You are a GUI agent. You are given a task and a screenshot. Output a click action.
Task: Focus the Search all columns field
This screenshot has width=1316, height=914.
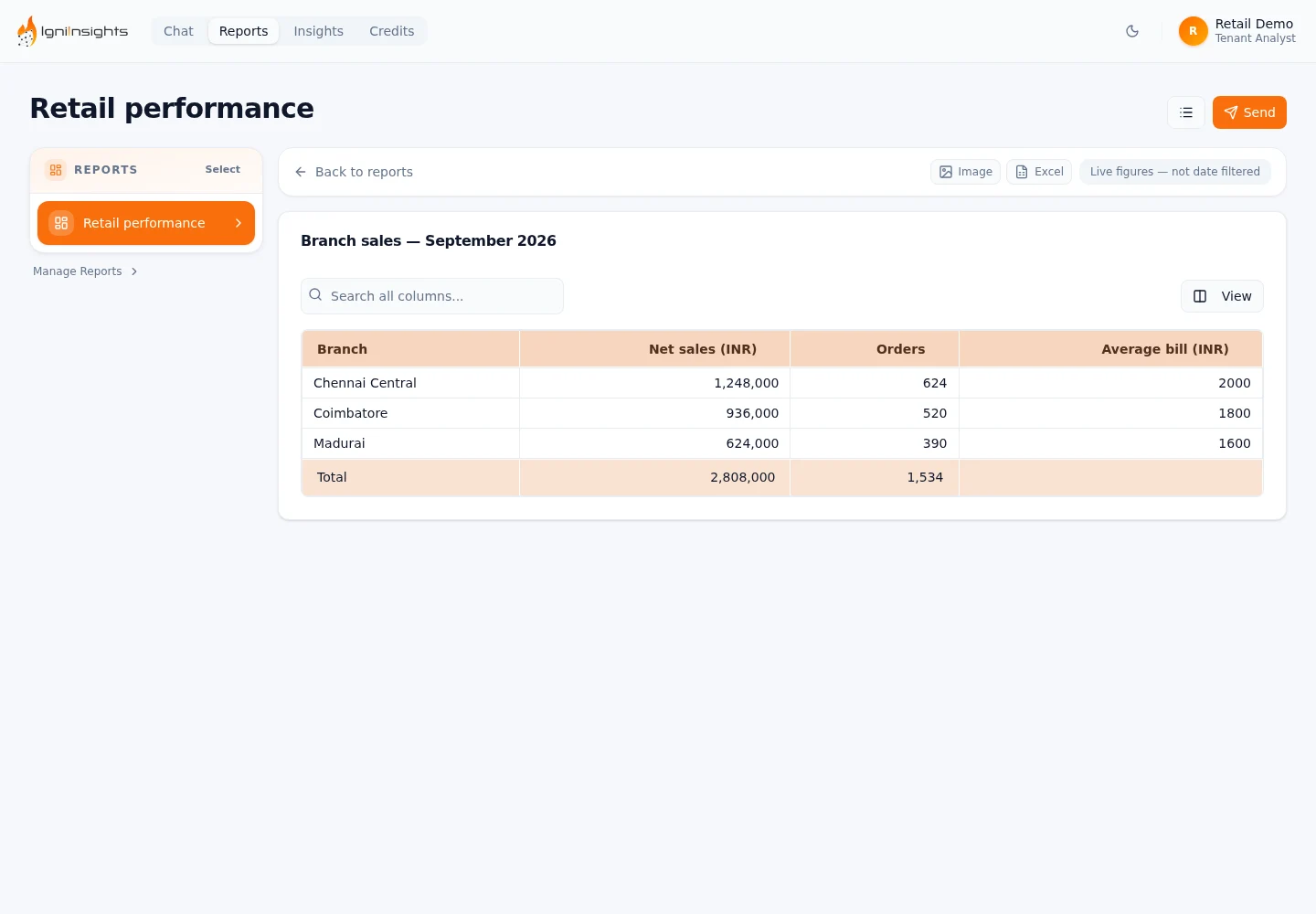(432, 296)
